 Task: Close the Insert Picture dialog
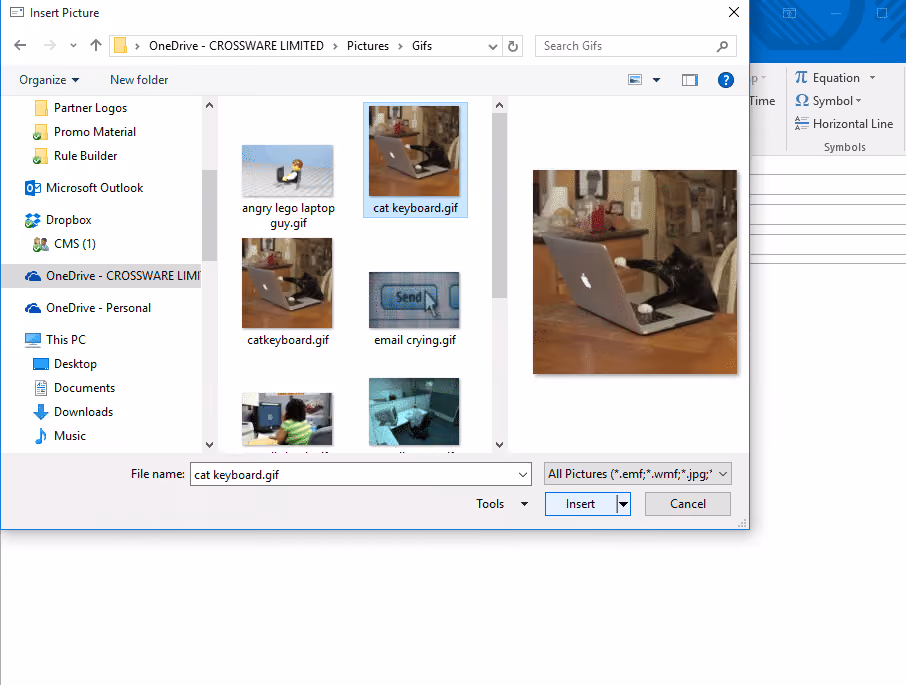point(734,12)
